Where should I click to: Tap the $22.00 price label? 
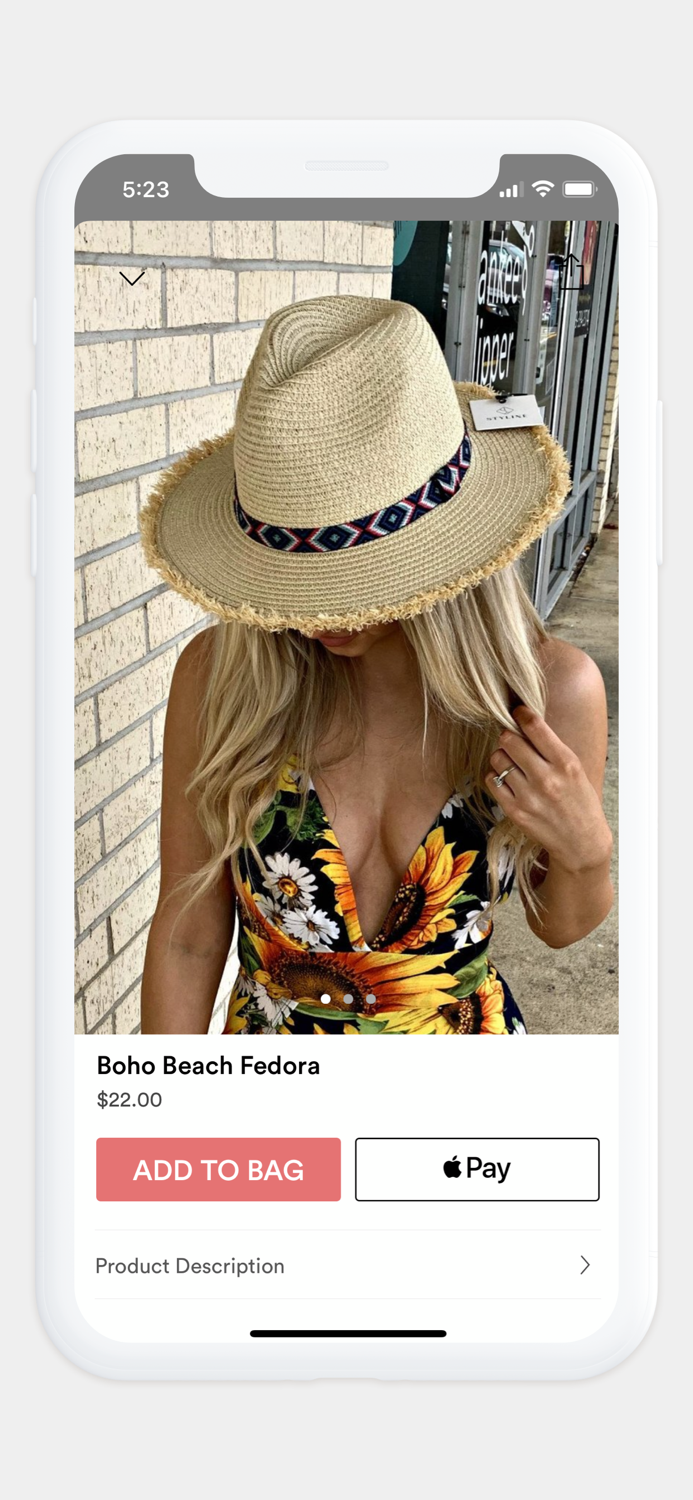coord(129,1100)
